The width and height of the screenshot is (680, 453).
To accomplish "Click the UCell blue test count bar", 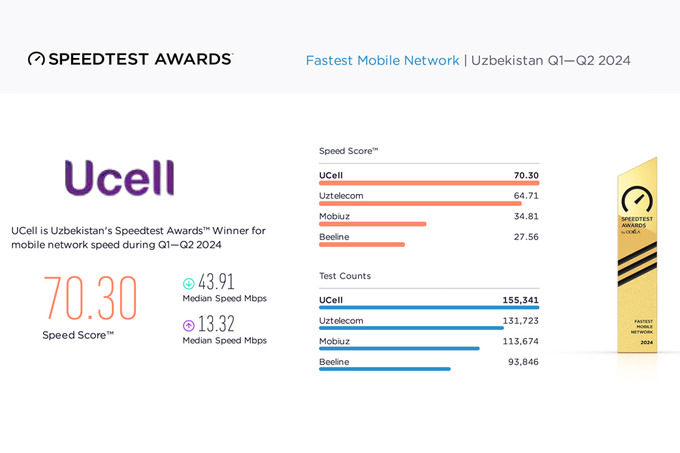I will [429, 307].
